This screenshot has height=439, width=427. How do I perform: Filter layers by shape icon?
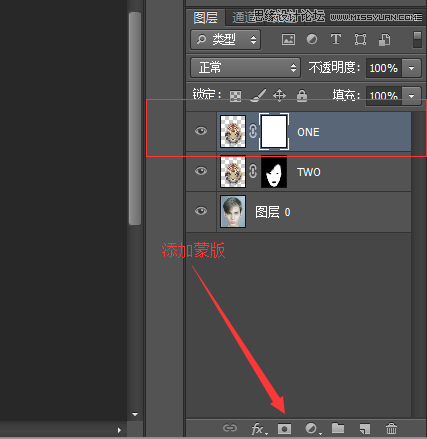[360, 40]
